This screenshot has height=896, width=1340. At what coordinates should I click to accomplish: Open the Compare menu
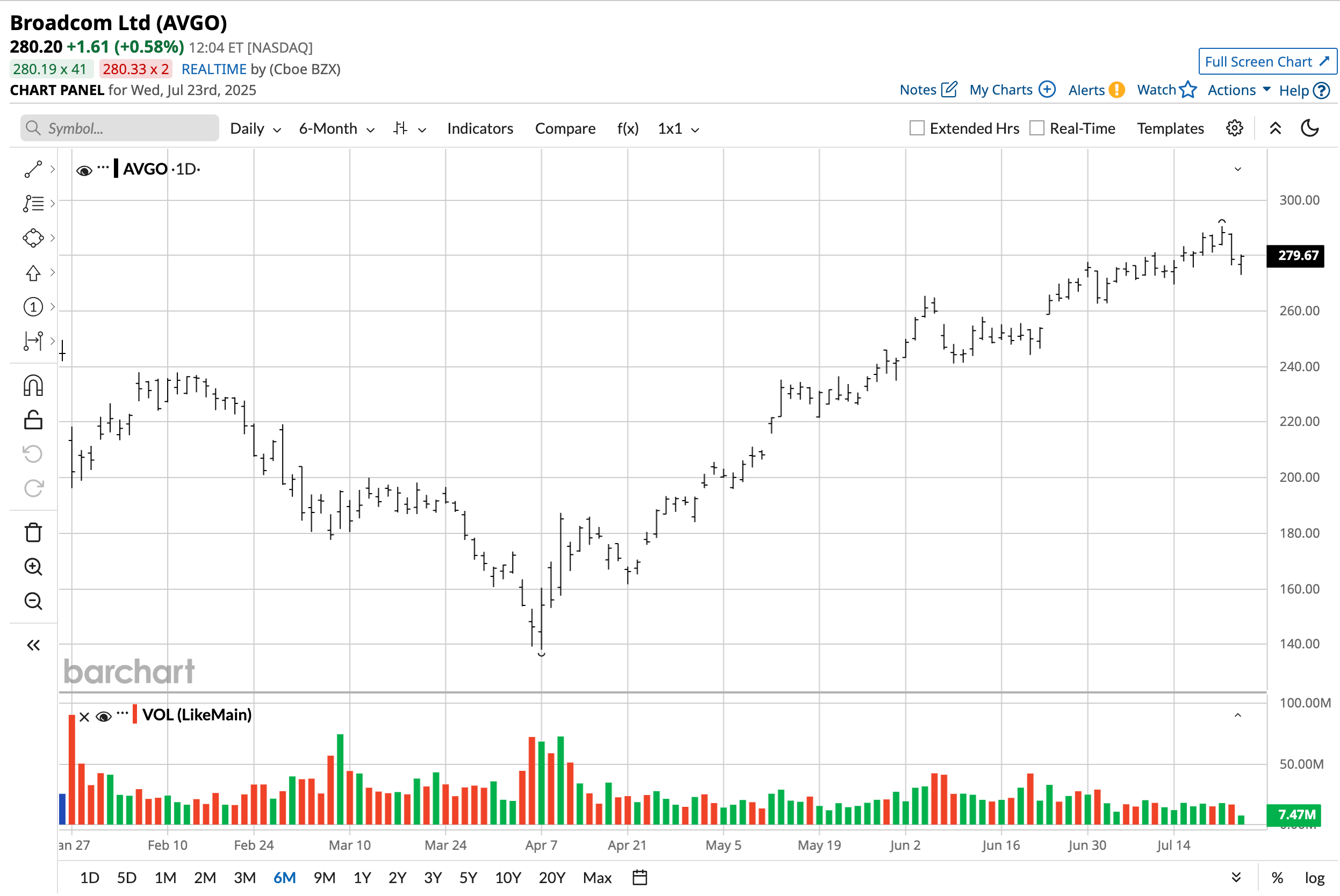[x=565, y=128]
